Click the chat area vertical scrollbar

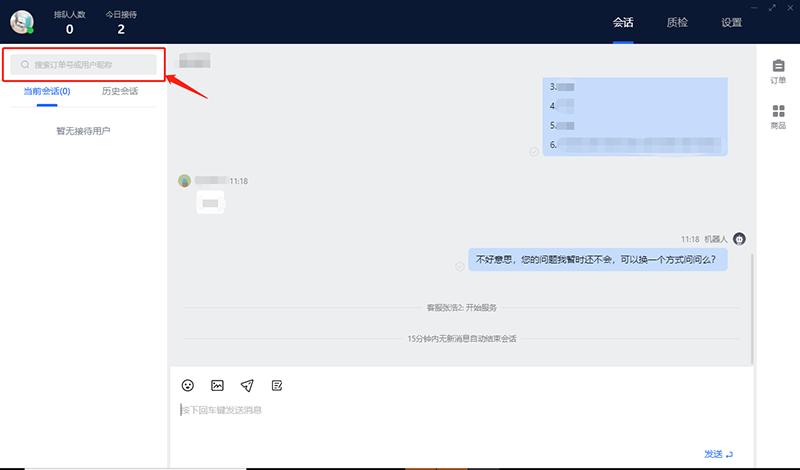751,308
